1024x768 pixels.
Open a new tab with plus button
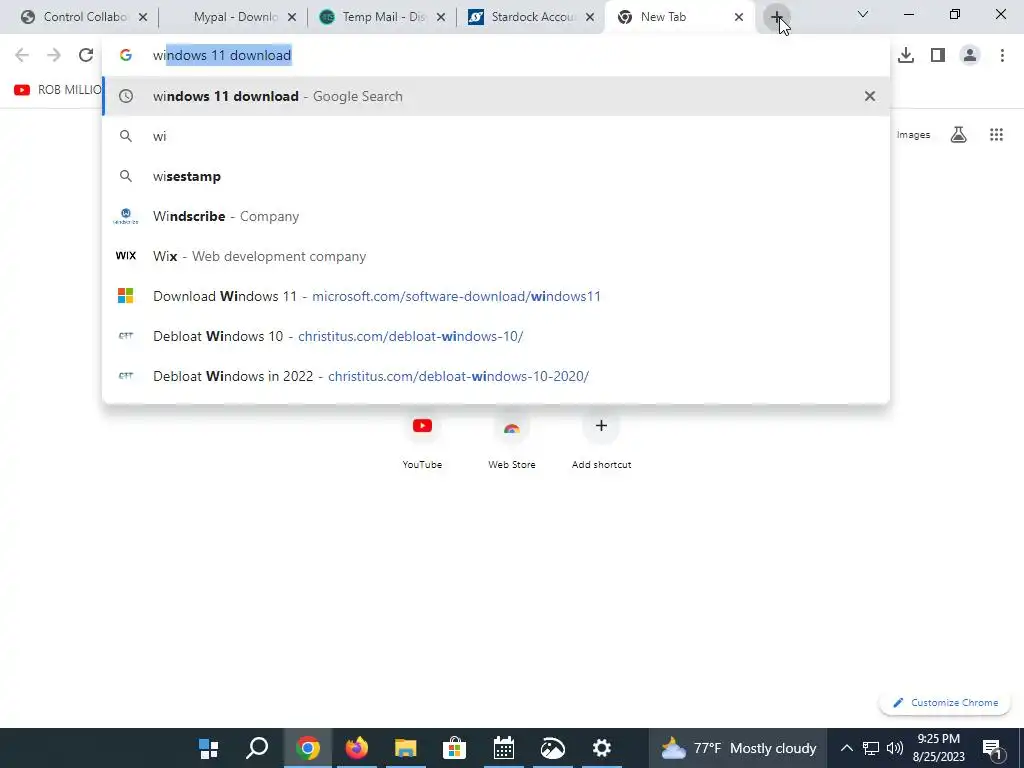pyautogui.click(x=776, y=18)
